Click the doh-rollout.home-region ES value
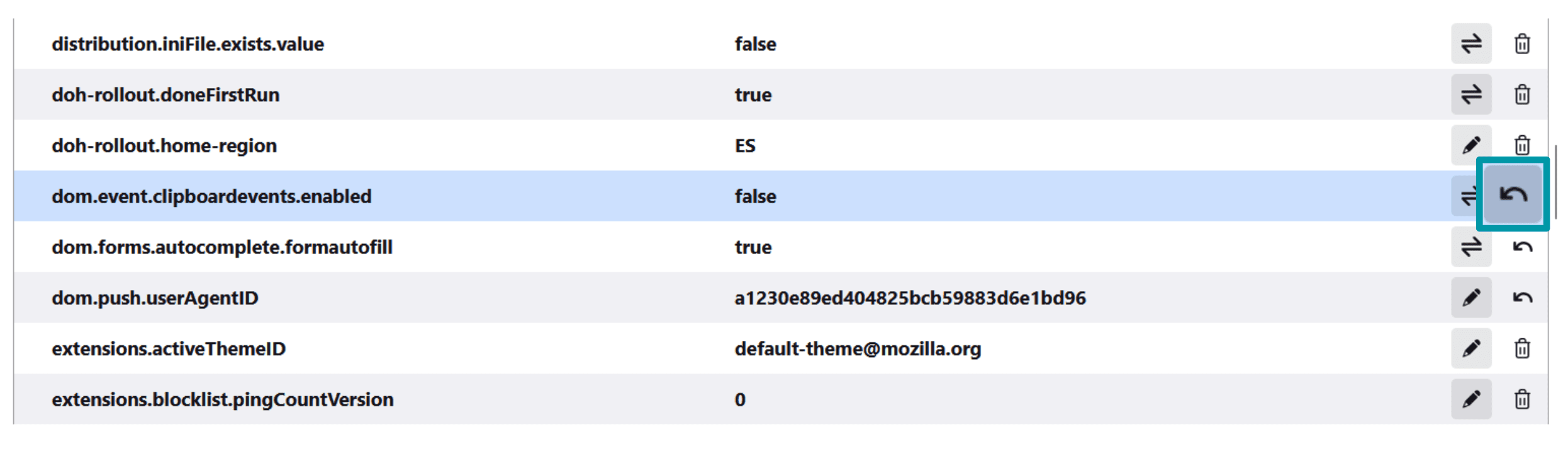The image size is (1568, 449). point(745,146)
